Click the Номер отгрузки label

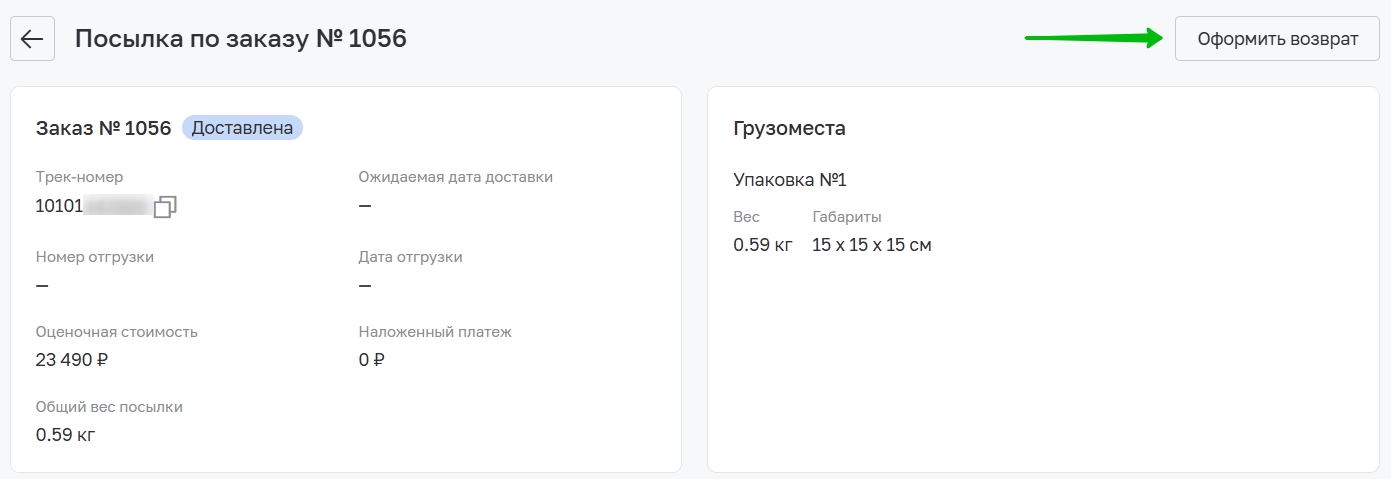point(95,257)
